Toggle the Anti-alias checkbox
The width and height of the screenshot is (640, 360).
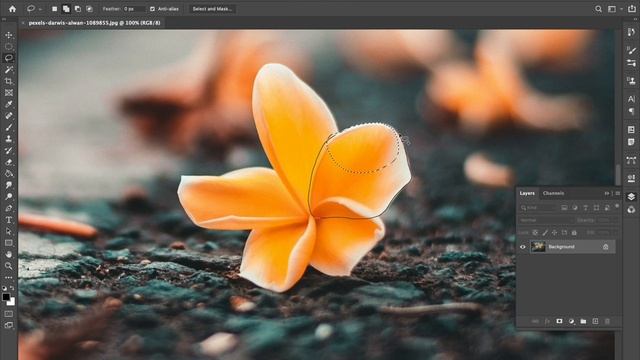click(152, 9)
